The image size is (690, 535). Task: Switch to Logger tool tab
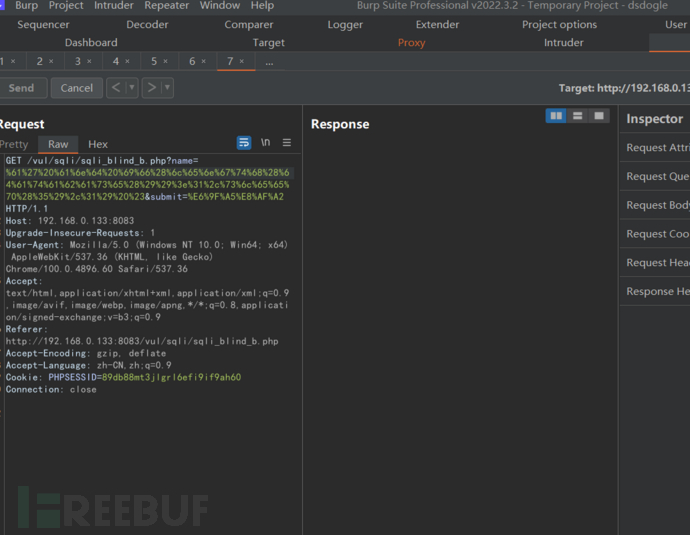345,25
